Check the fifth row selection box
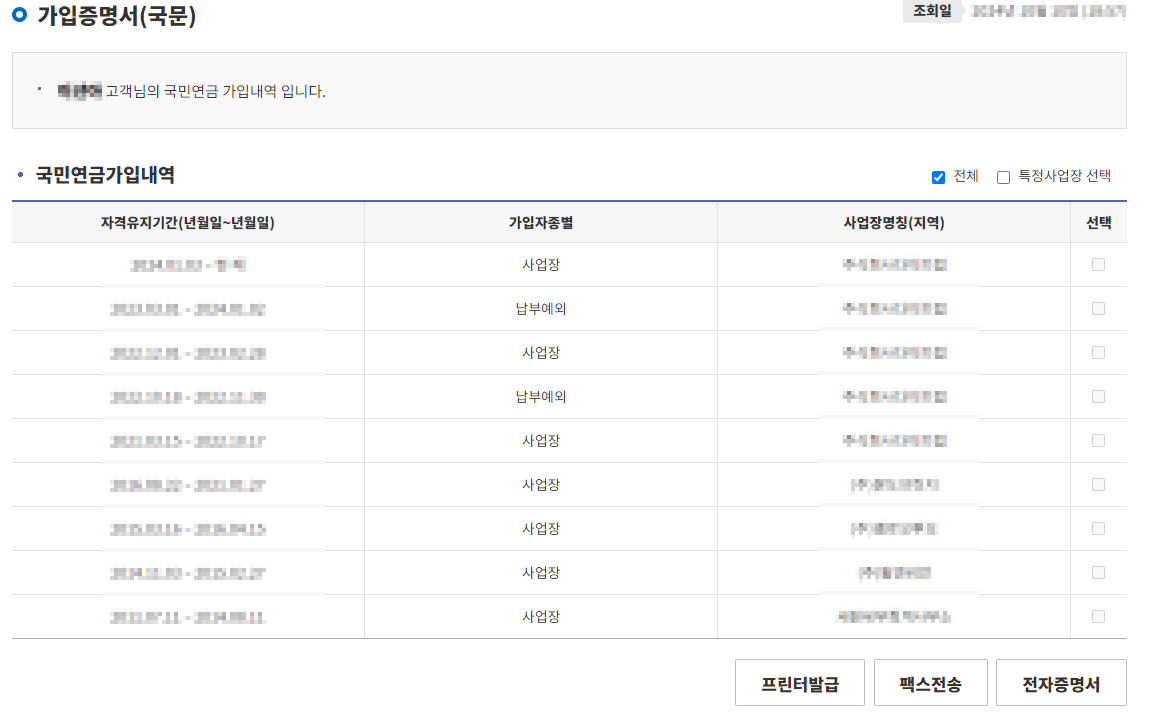1169x713 pixels. pyautogui.click(x=1100, y=440)
